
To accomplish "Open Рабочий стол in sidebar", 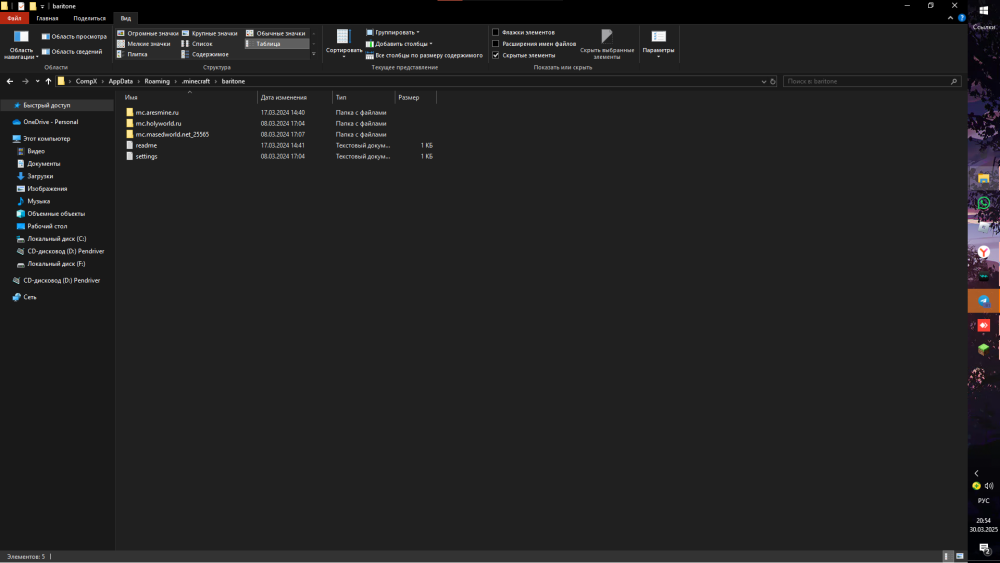I will [x=47, y=226].
